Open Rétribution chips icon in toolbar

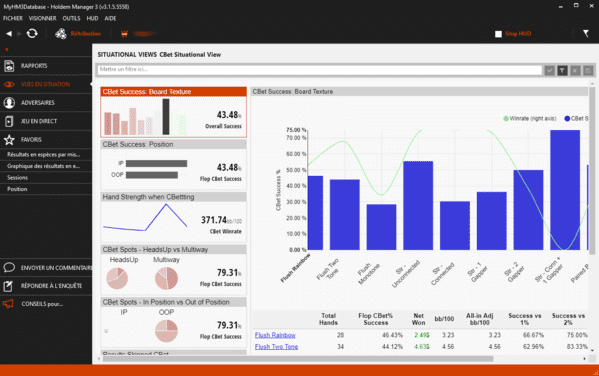[x=61, y=34]
